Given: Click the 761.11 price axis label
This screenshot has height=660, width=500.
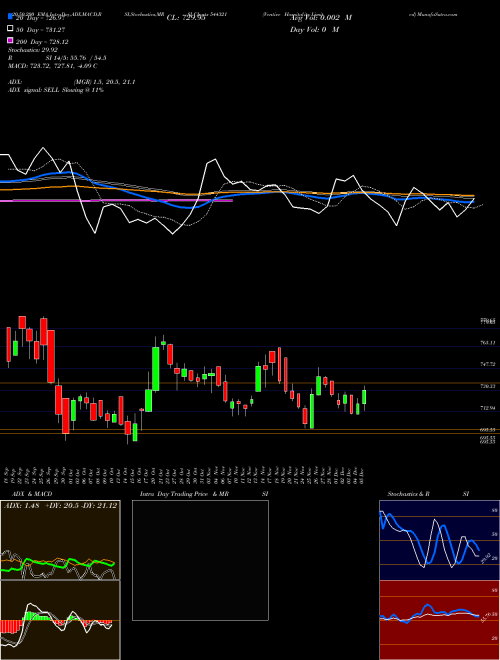Looking at the screenshot, I should click(488, 343).
